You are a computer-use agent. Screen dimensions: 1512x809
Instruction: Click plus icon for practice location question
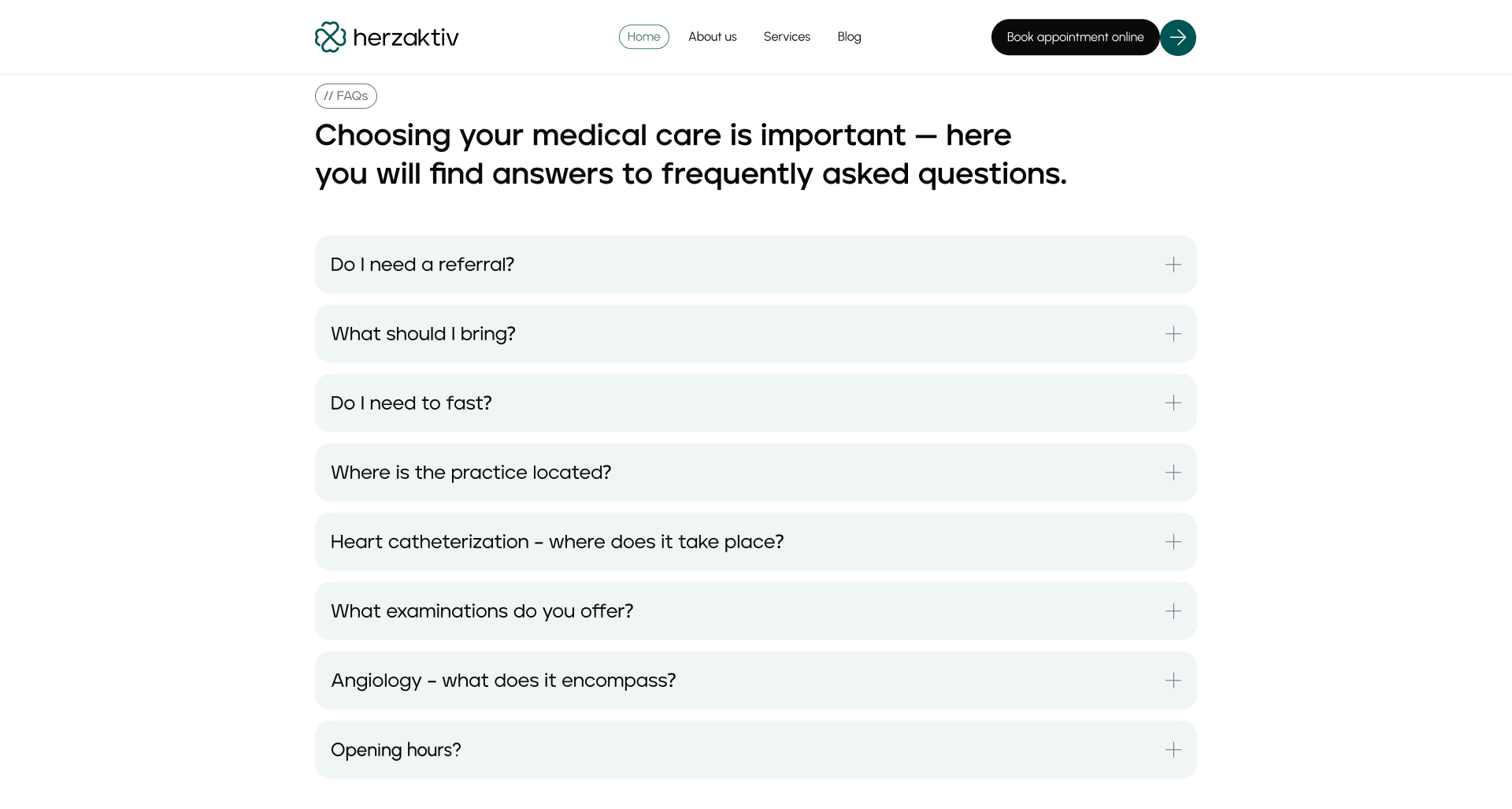coord(1173,473)
